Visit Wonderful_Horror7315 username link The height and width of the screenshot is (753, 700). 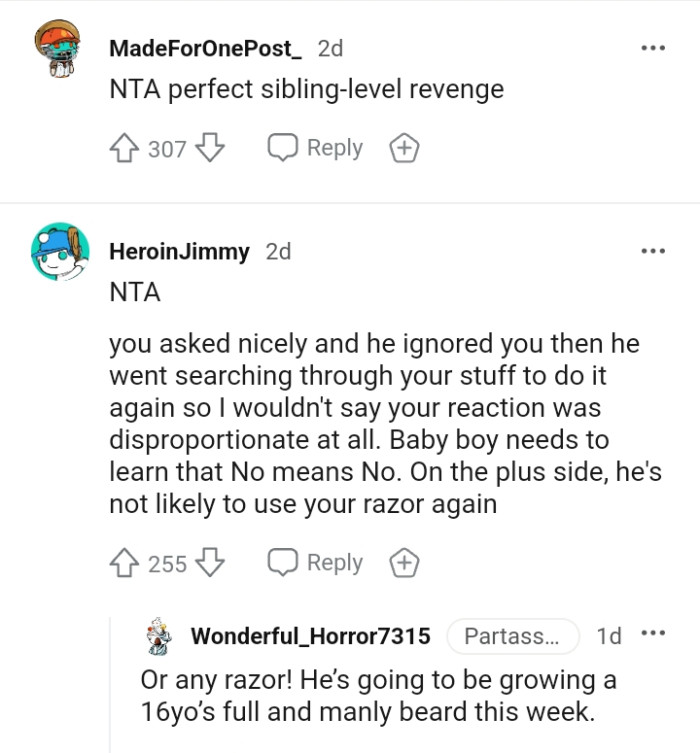click(311, 636)
